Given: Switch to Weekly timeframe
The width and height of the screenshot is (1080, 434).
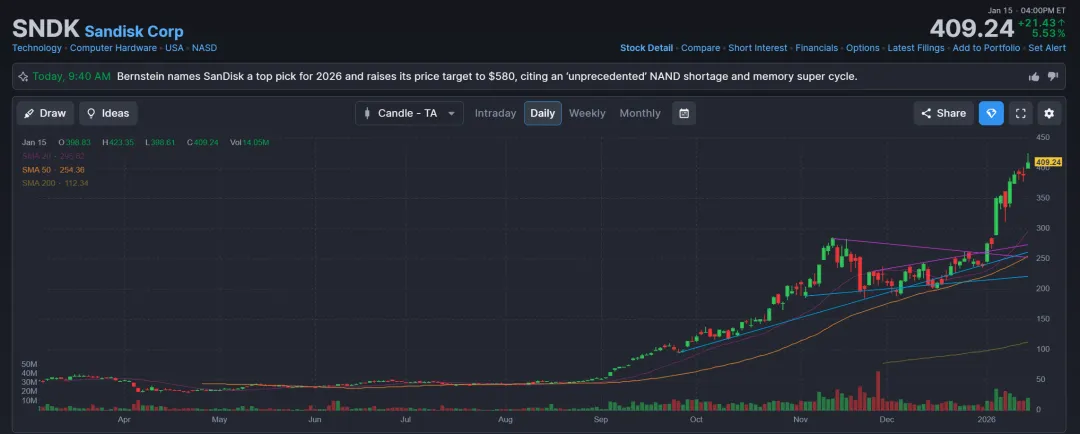Looking at the screenshot, I should 587,114.
